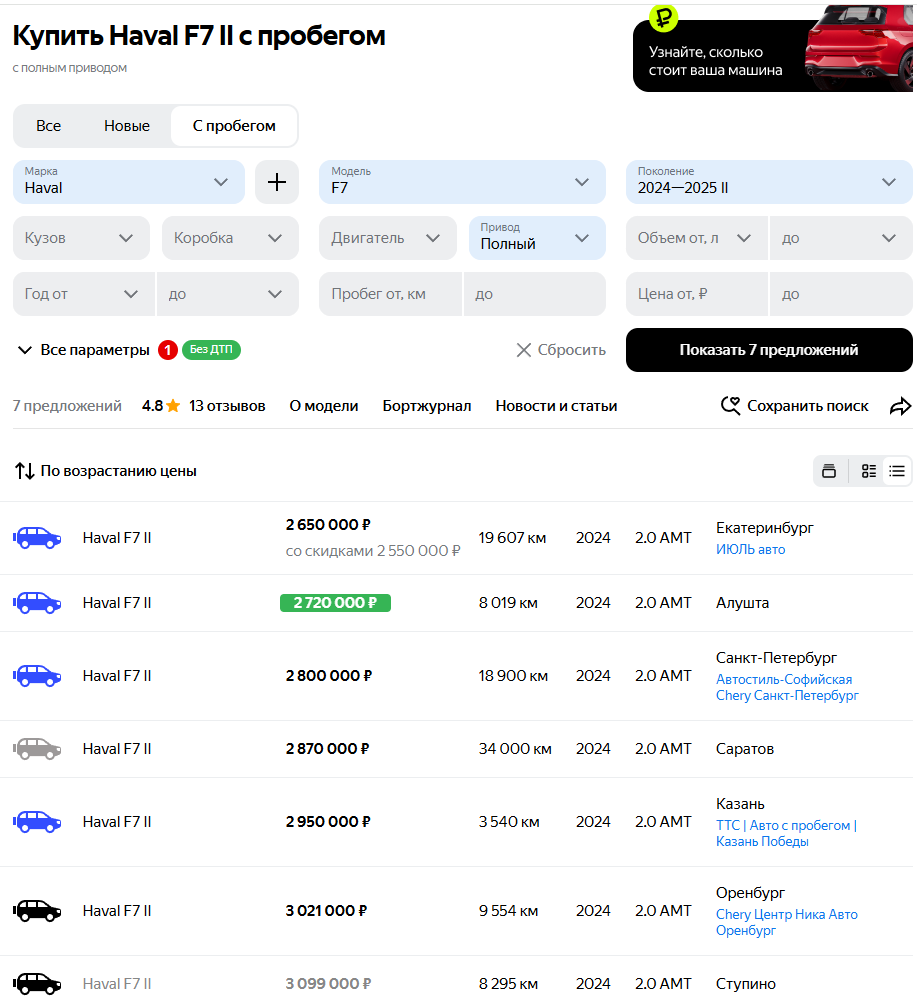Image resolution: width=917 pixels, height=1007 pixels.
Task: Click the X icon beside Сбросить
Action: [x=524, y=350]
